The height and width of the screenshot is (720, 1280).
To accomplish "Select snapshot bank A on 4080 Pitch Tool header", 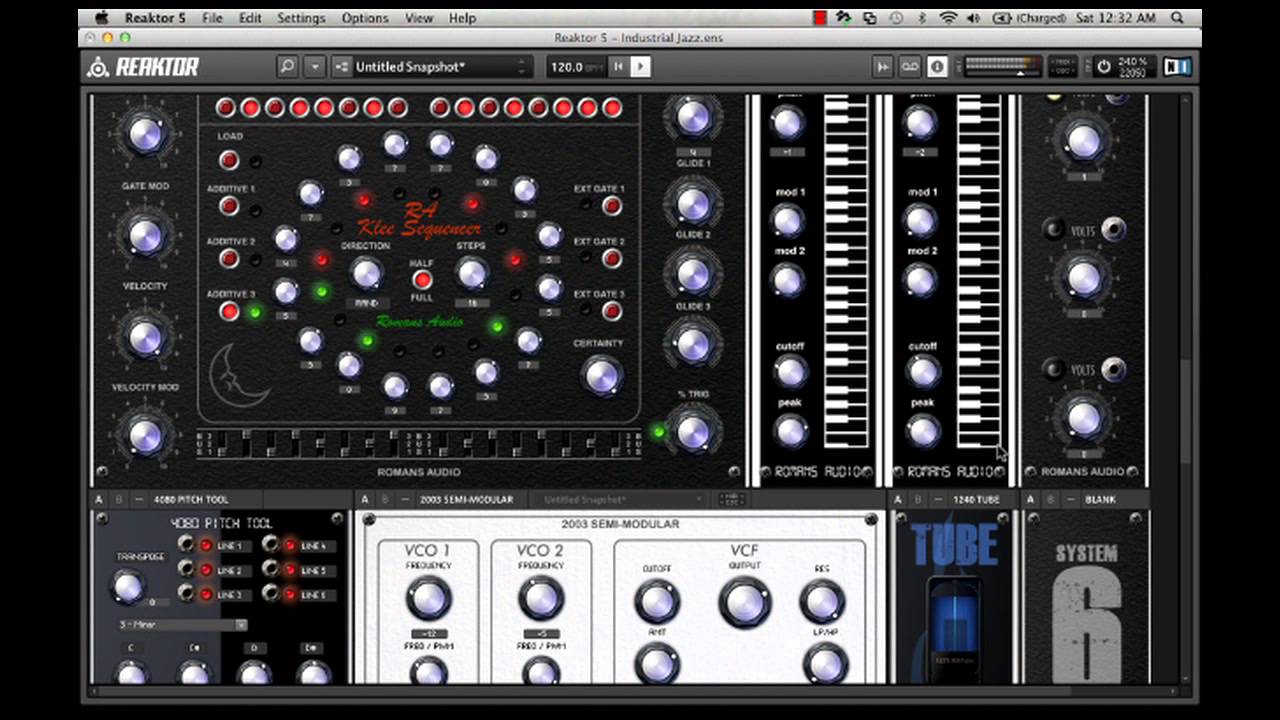I will (x=99, y=499).
